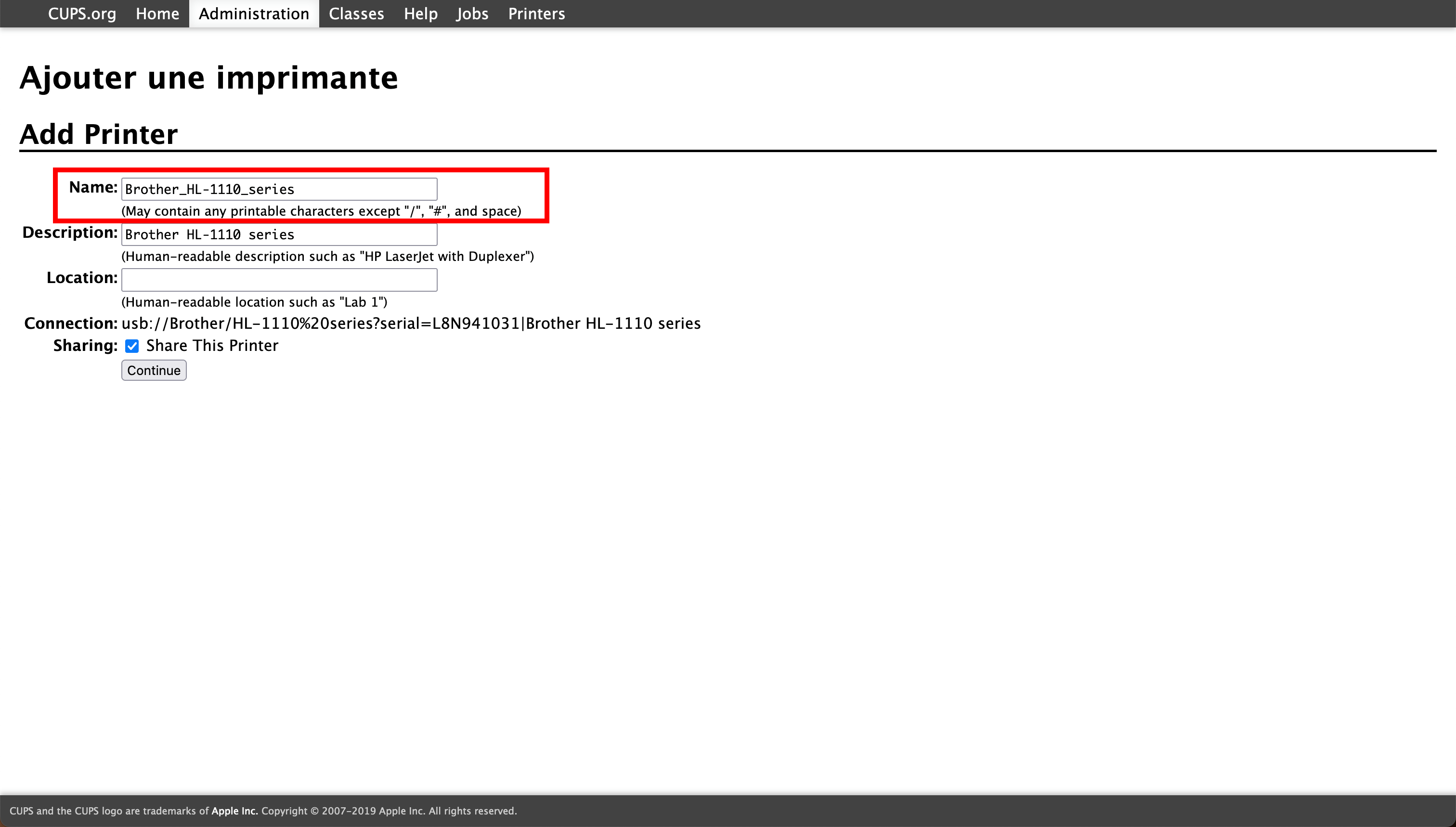The width and height of the screenshot is (1456, 827).
Task: Click the 'Lab 1' location hint text
Action: (x=255, y=302)
